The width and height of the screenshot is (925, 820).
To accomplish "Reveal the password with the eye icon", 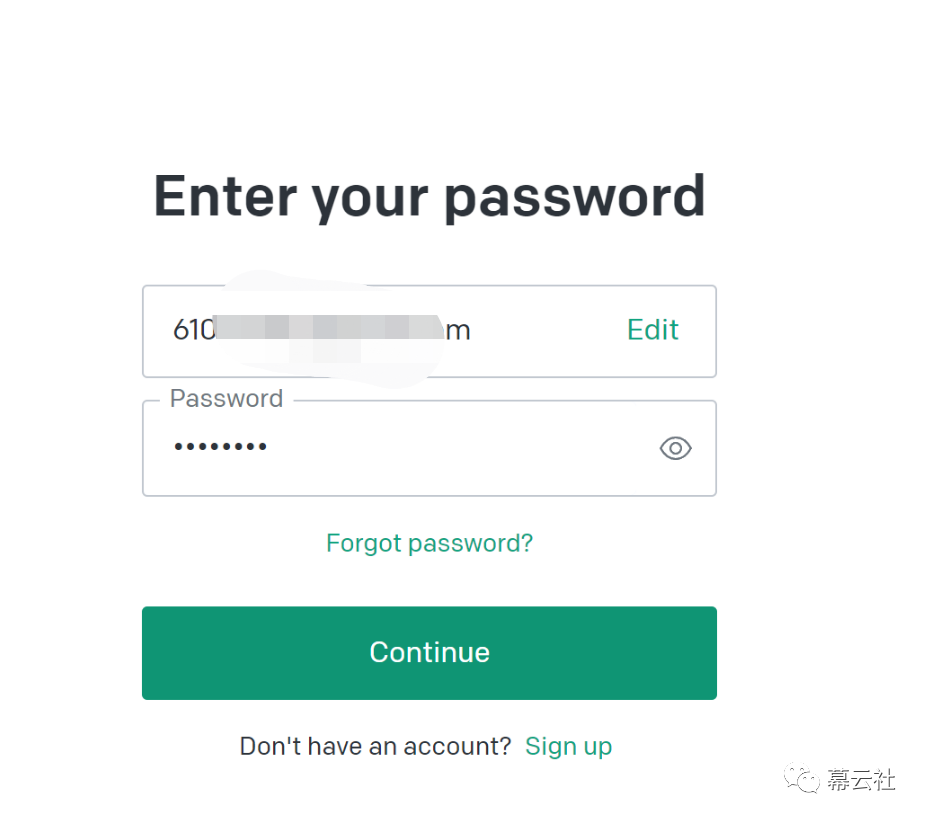I will [x=675, y=449].
